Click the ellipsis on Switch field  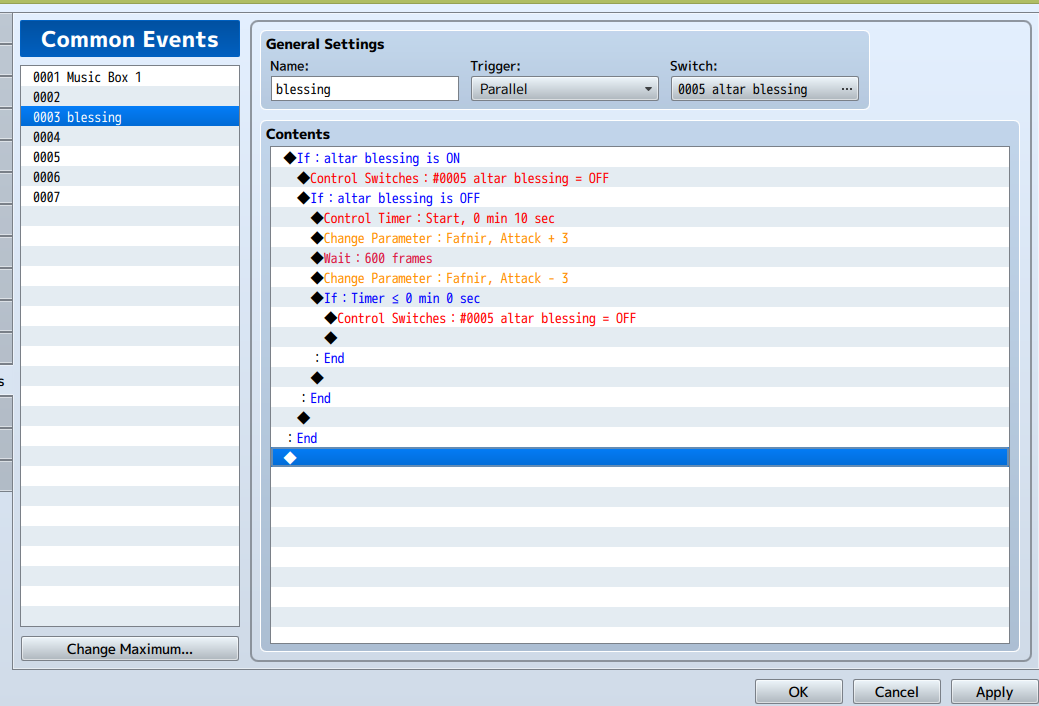[846, 89]
